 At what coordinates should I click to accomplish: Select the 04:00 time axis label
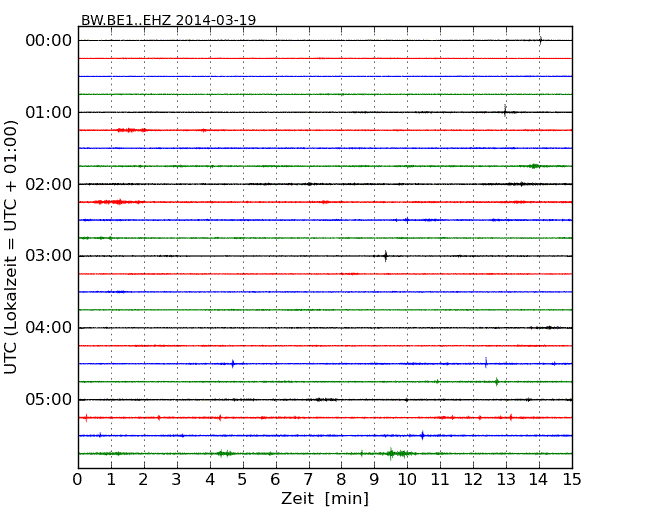pyautogui.click(x=49, y=328)
